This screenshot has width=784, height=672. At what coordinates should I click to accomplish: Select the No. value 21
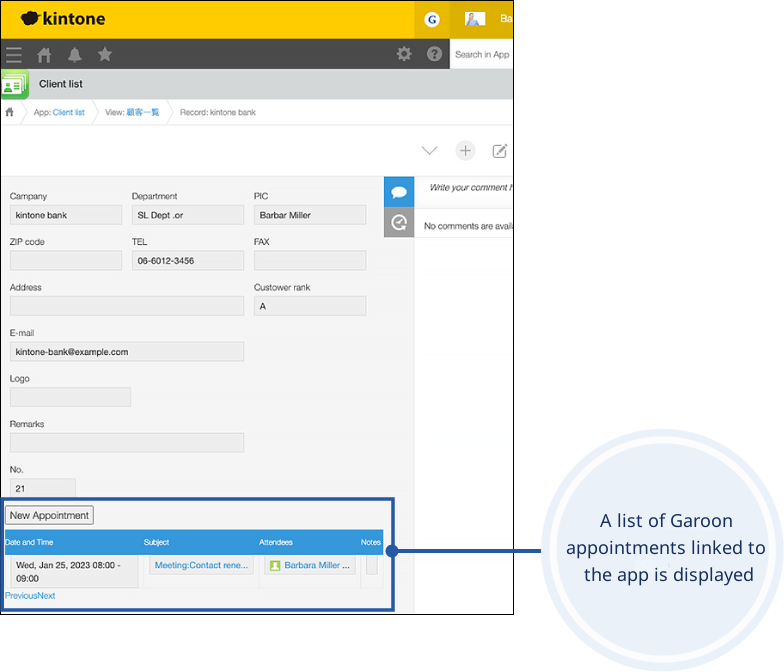tap(43, 488)
